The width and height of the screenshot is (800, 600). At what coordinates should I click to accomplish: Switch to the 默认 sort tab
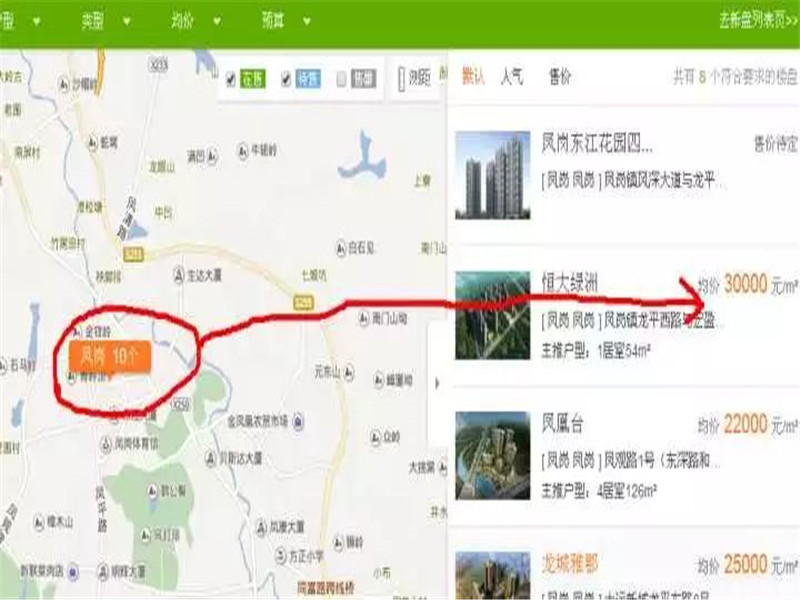coord(473,77)
